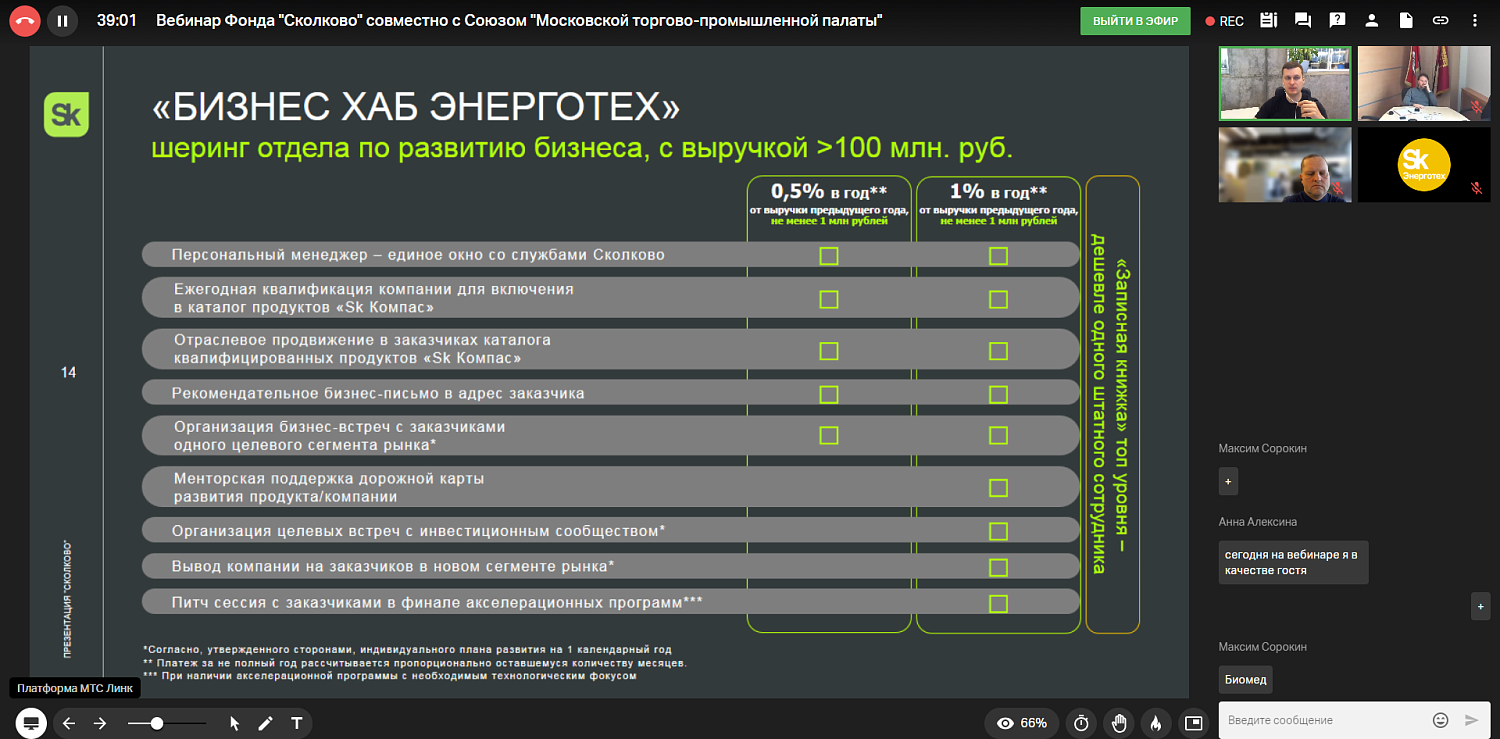Click the webinar title in top bar
This screenshot has width=1500, height=739.
(519, 21)
